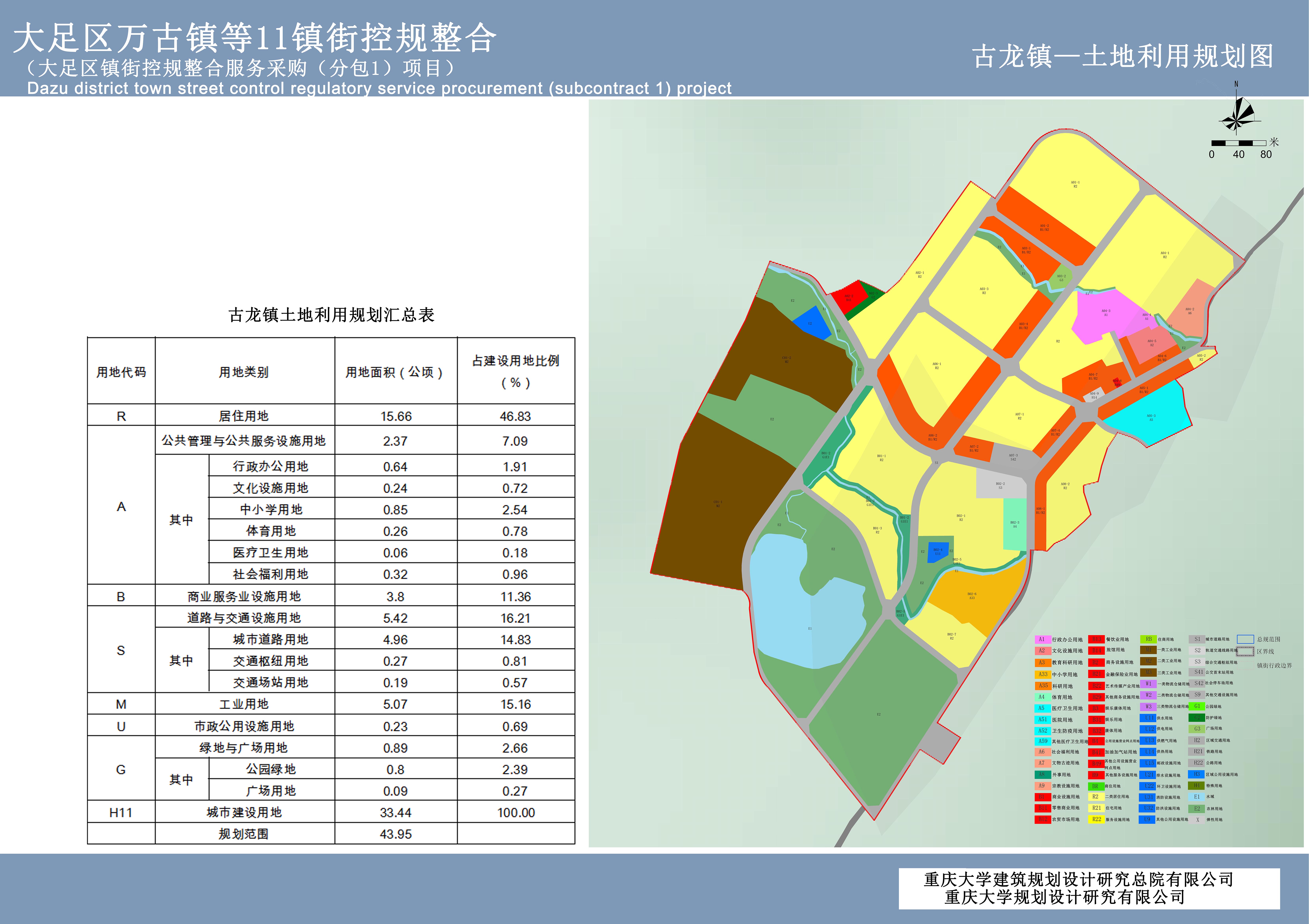Click the 区界线 dashed legend box
The image size is (1309, 924).
point(1245,652)
